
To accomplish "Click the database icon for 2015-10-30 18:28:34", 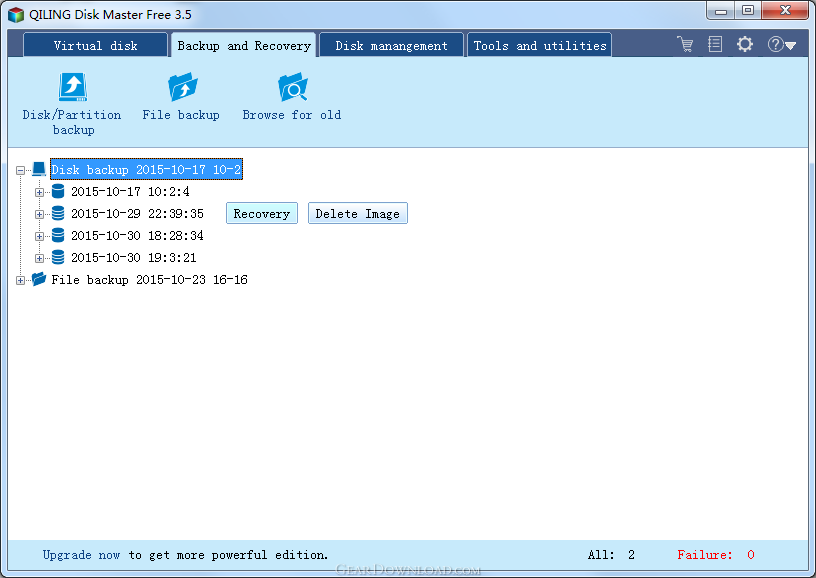I will point(58,235).
